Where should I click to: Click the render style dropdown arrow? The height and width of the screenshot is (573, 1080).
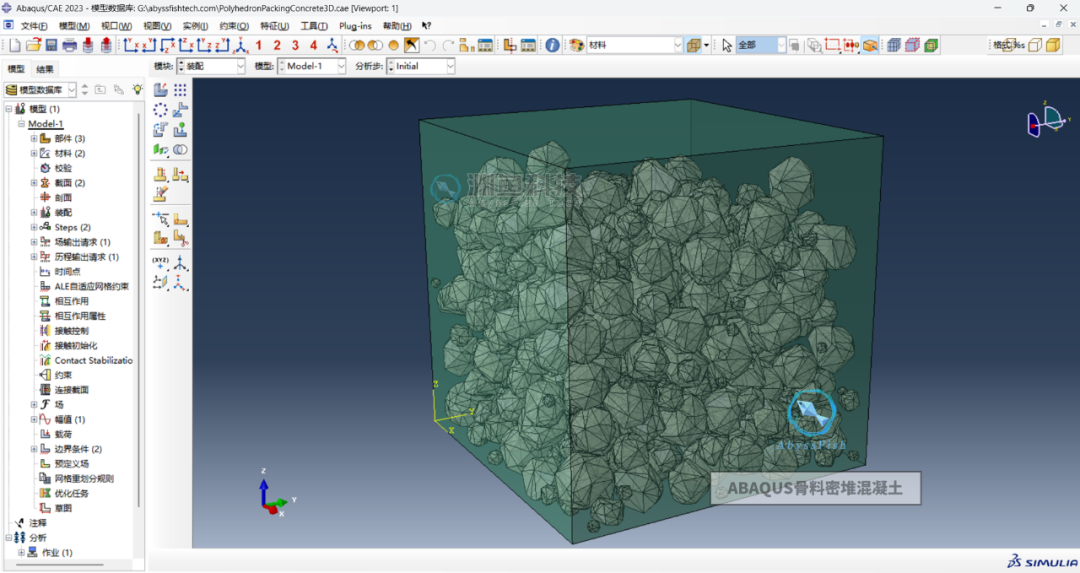(x=707, y=45)
